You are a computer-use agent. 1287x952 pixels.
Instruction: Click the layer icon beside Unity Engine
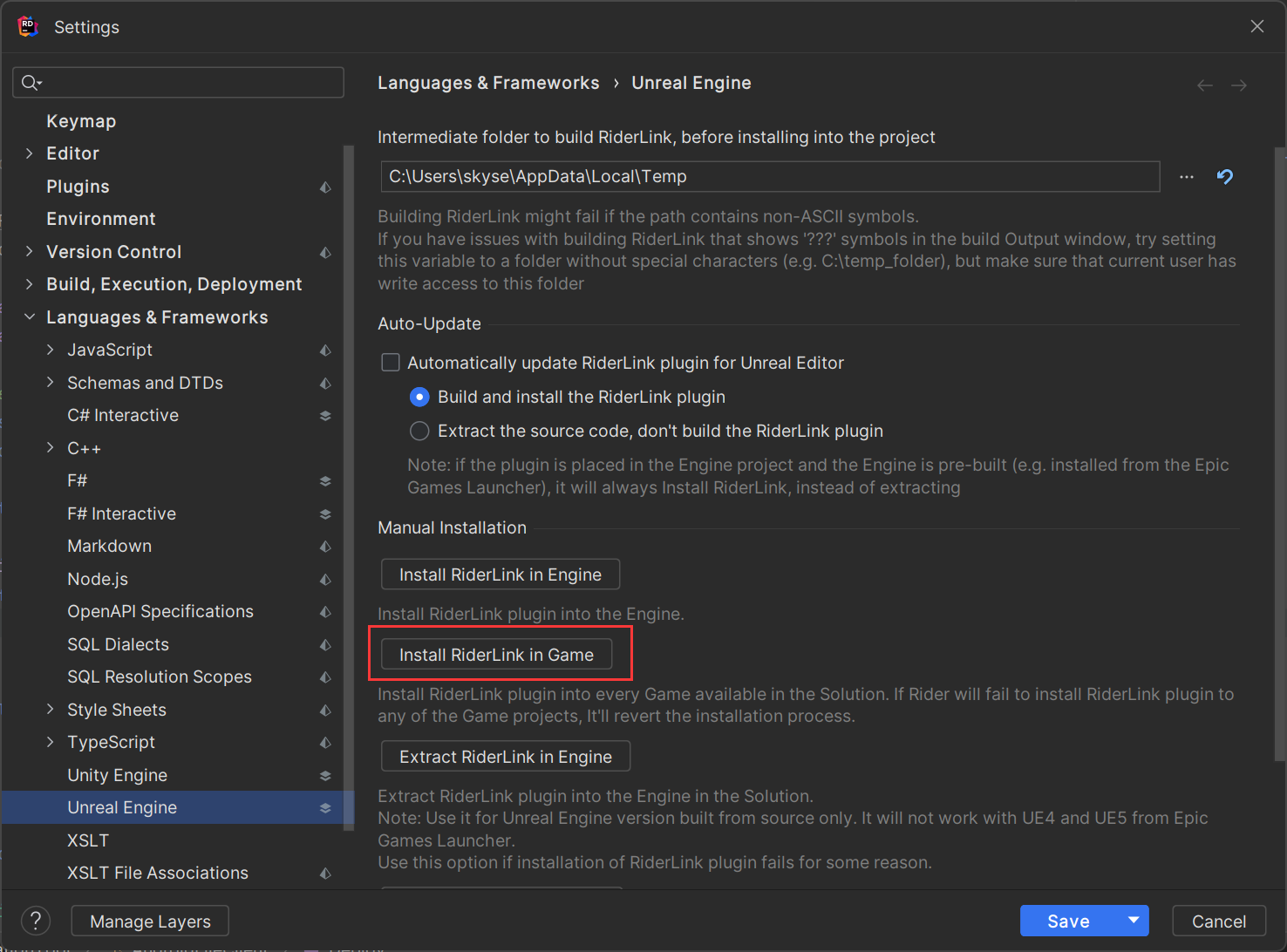click(325, 775)
